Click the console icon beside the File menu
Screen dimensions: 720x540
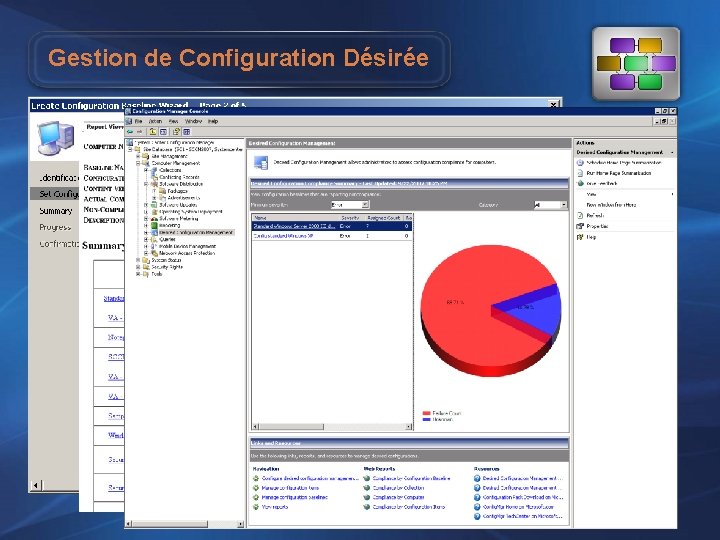[x=129, y=121]
